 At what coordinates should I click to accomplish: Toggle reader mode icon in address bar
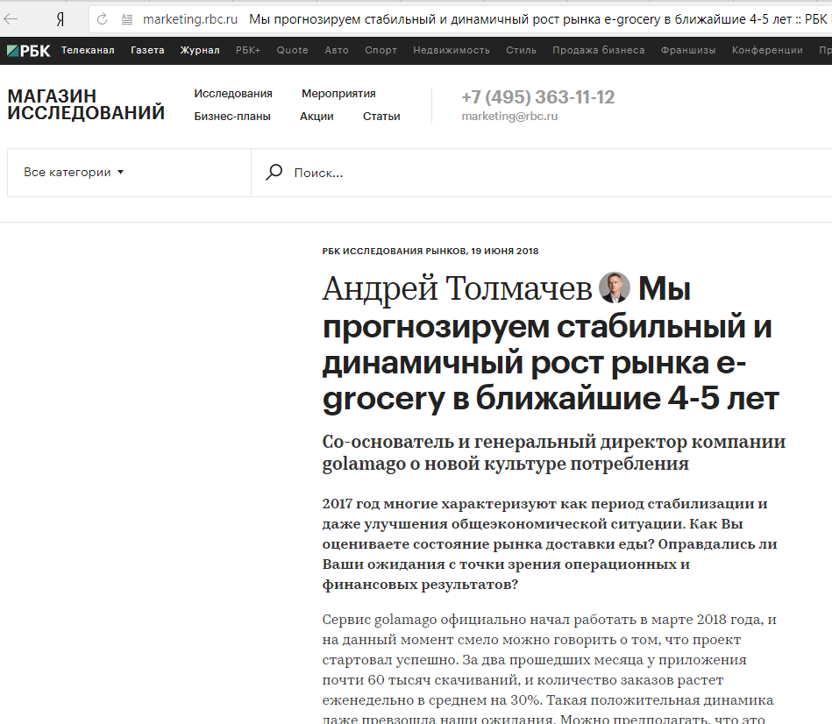tap(127, 20)
